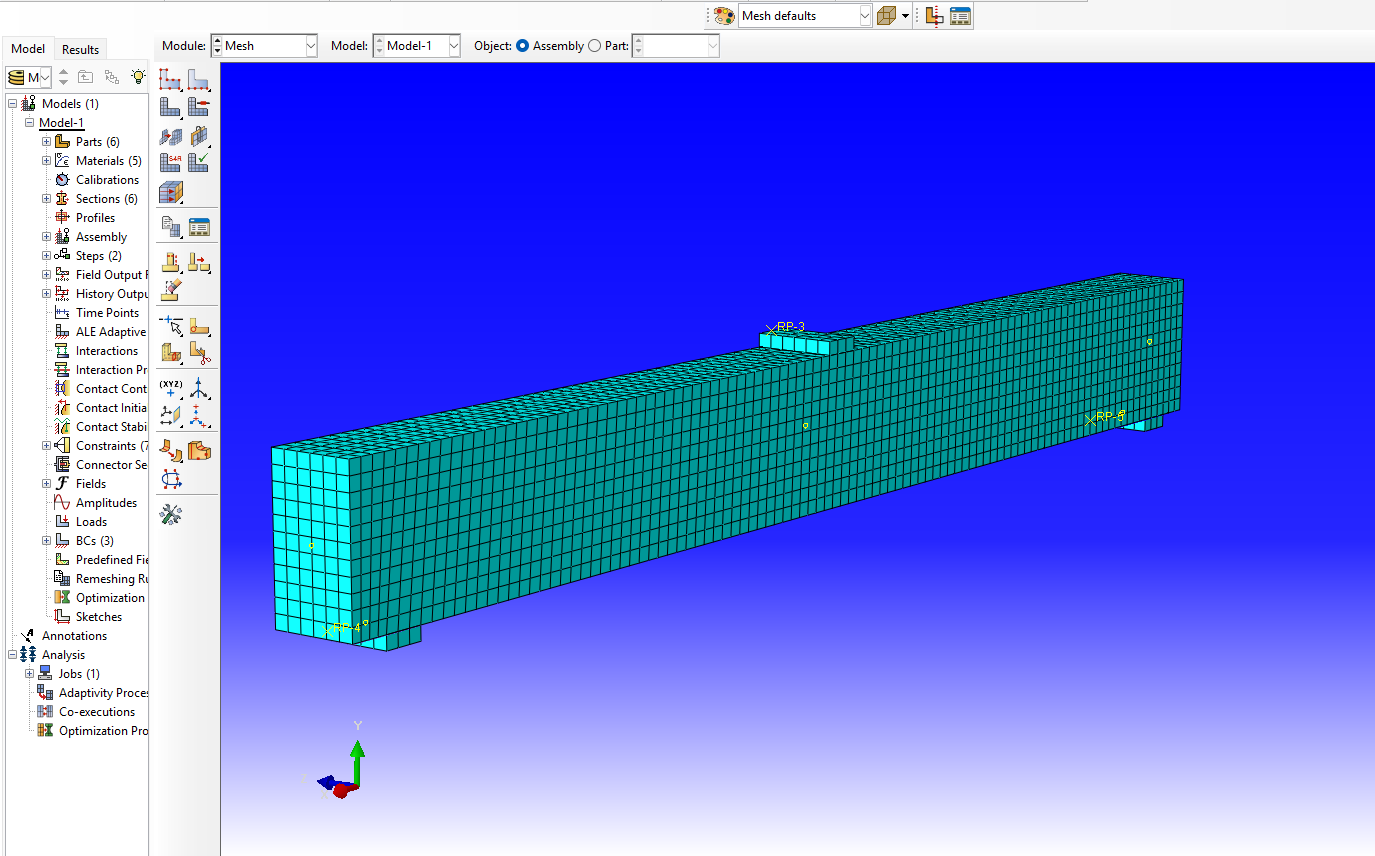Select Calibrations in the model tree
This screenshot has width=1375, height=856.
[x=107, y=180]
